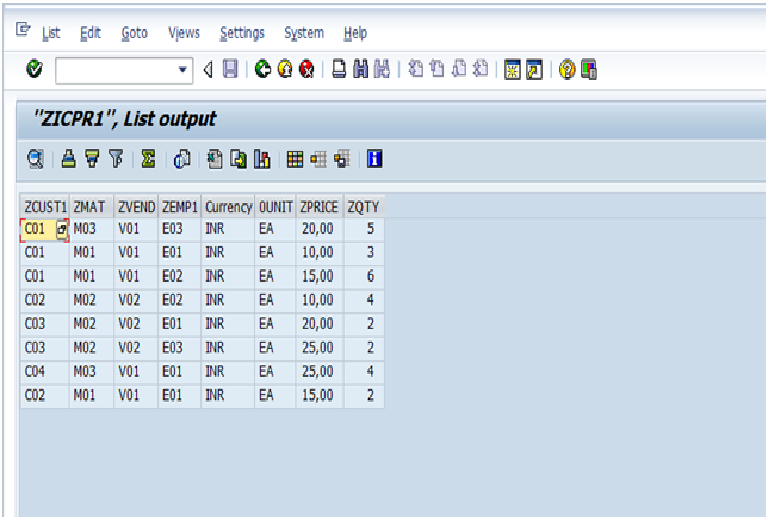The width and height of the screenshot is (768, 520).
Task: Click the Generate Shortcut icon
Action: tap(534, 70)
